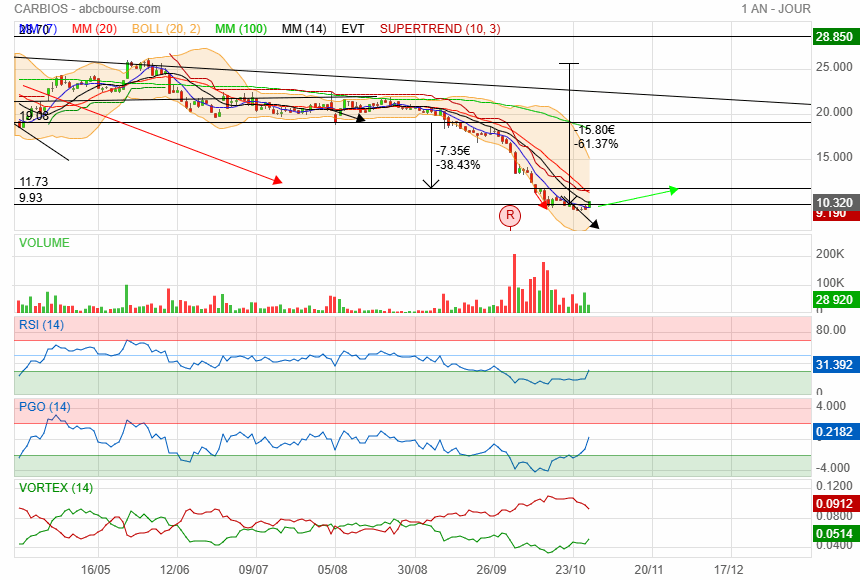Click the tallest red volume bar
This screenshot has height=580, width=860.
pyautogui.click(x=514, y=283)
